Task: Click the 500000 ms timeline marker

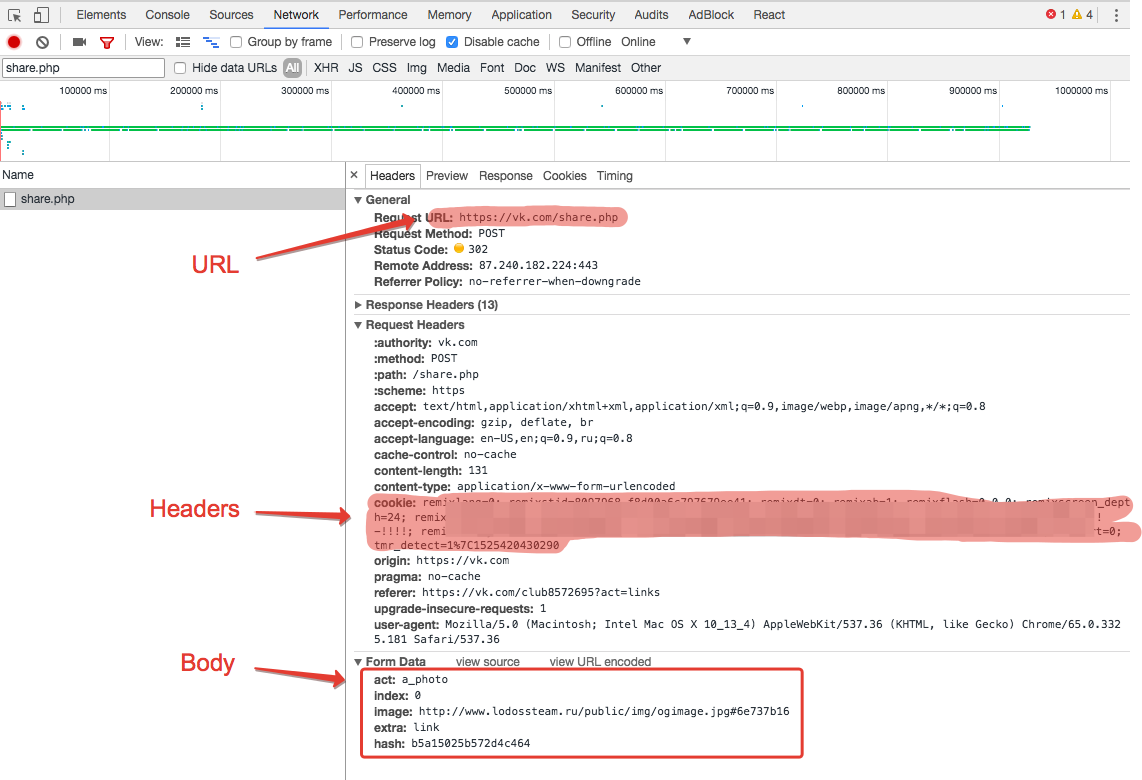Action: coord(528,91)
